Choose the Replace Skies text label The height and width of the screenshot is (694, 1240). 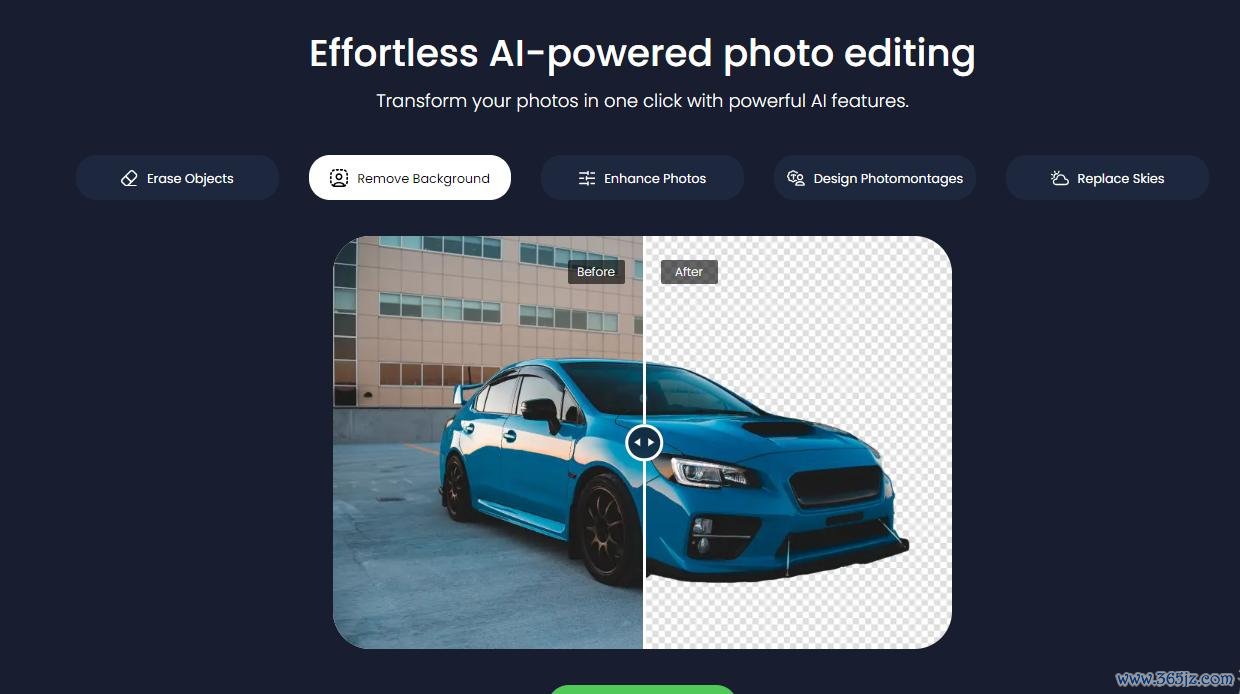1121,178
